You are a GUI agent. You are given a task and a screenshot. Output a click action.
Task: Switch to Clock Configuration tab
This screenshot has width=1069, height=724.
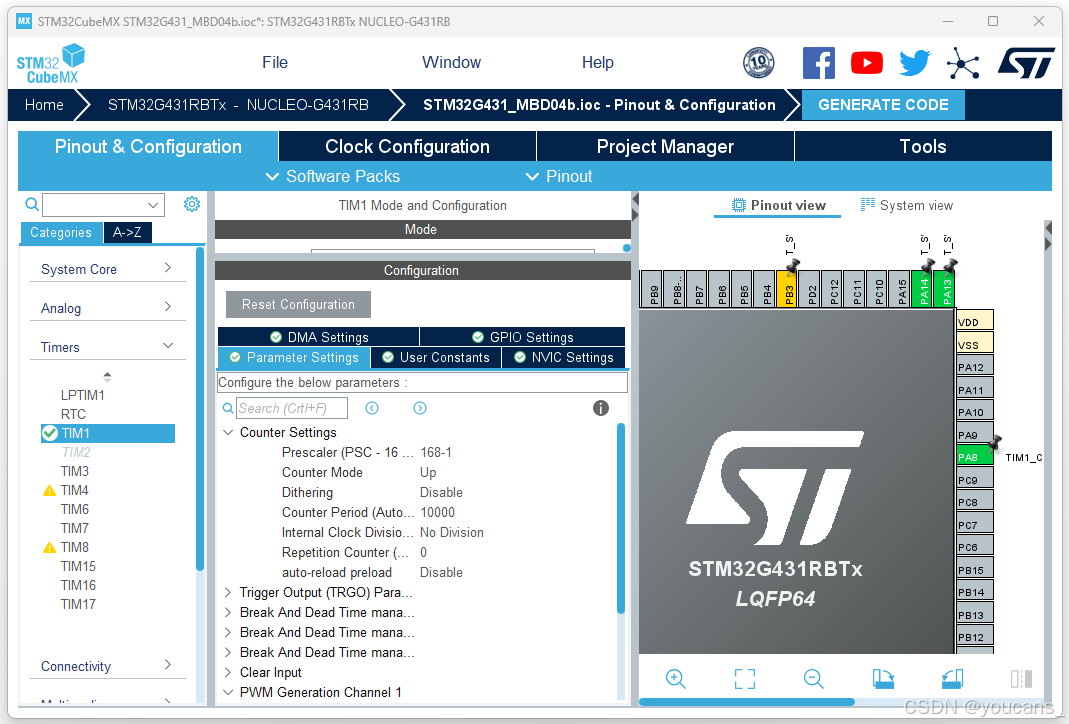pyautogui.click(x=407, y=146)
